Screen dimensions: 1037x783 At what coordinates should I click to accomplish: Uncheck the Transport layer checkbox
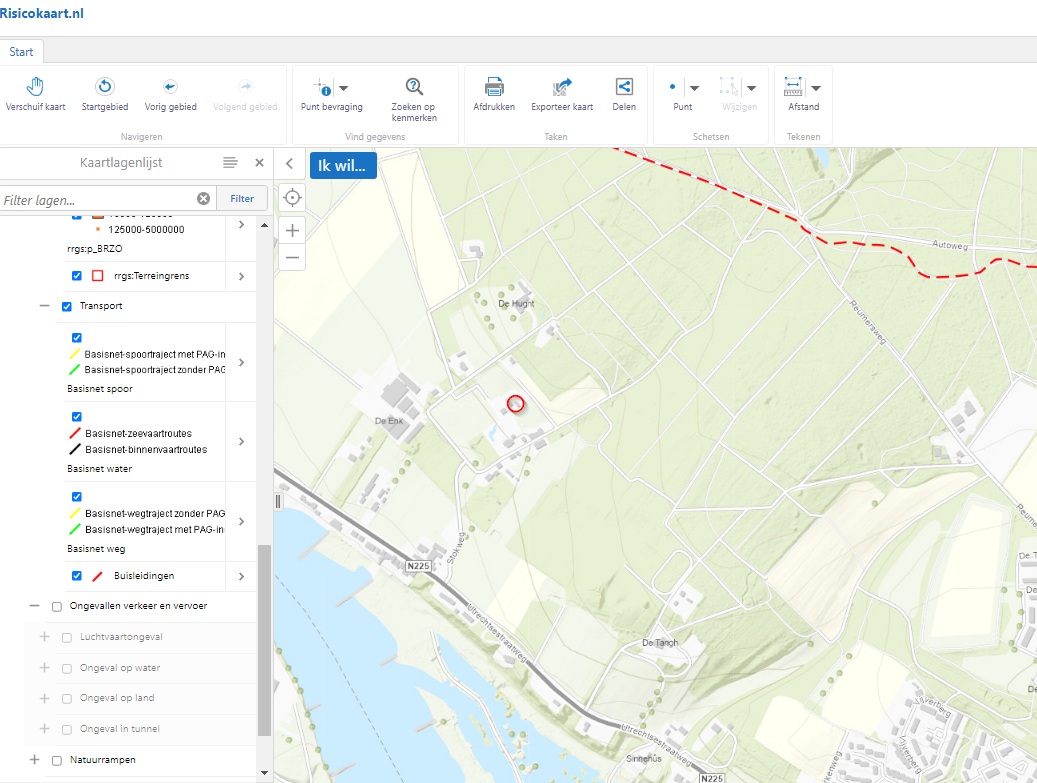[x=67, y=306]
